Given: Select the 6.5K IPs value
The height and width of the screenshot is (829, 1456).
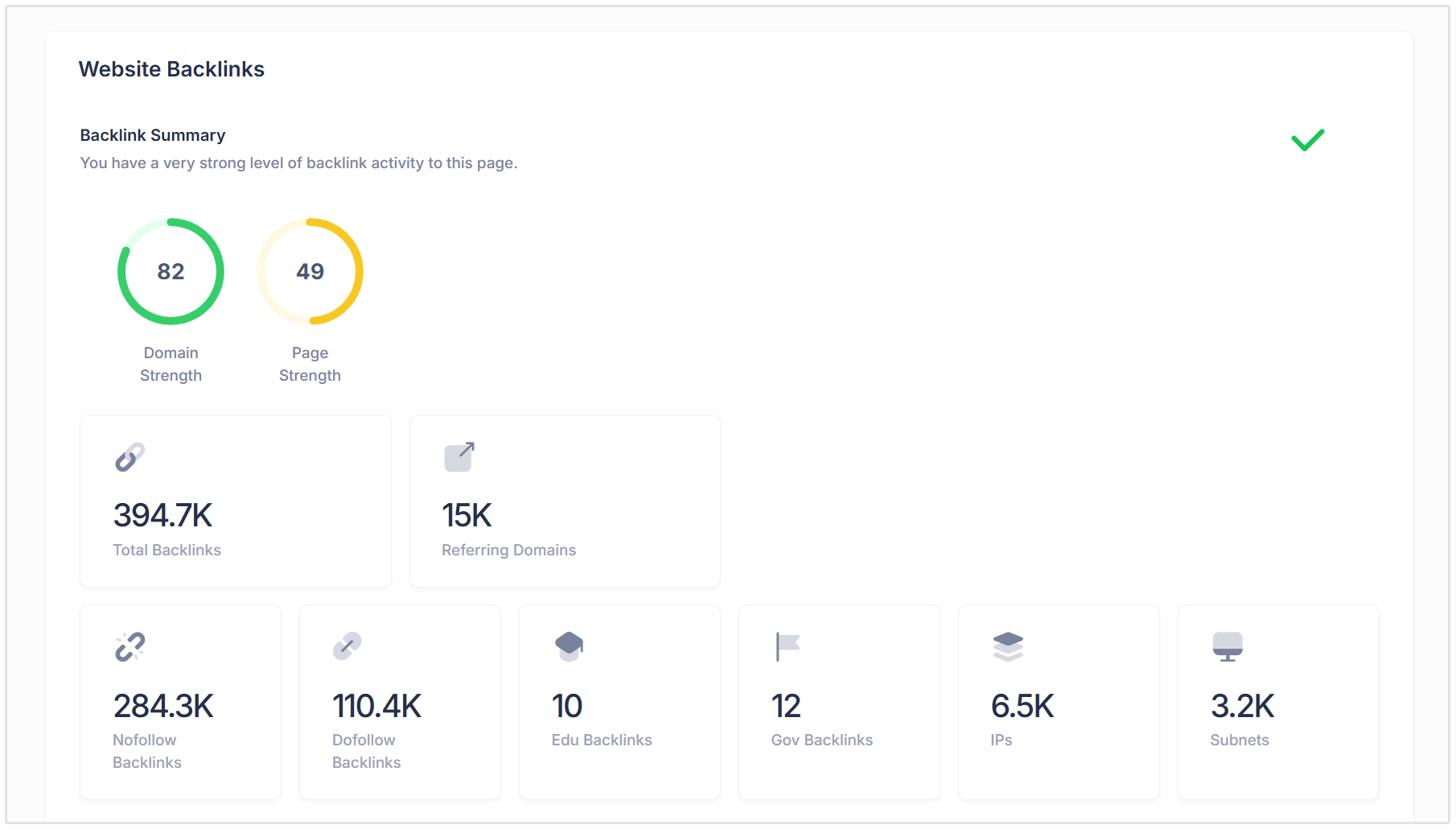Looking at the screenshot, I should click(x=1022, y=706).
